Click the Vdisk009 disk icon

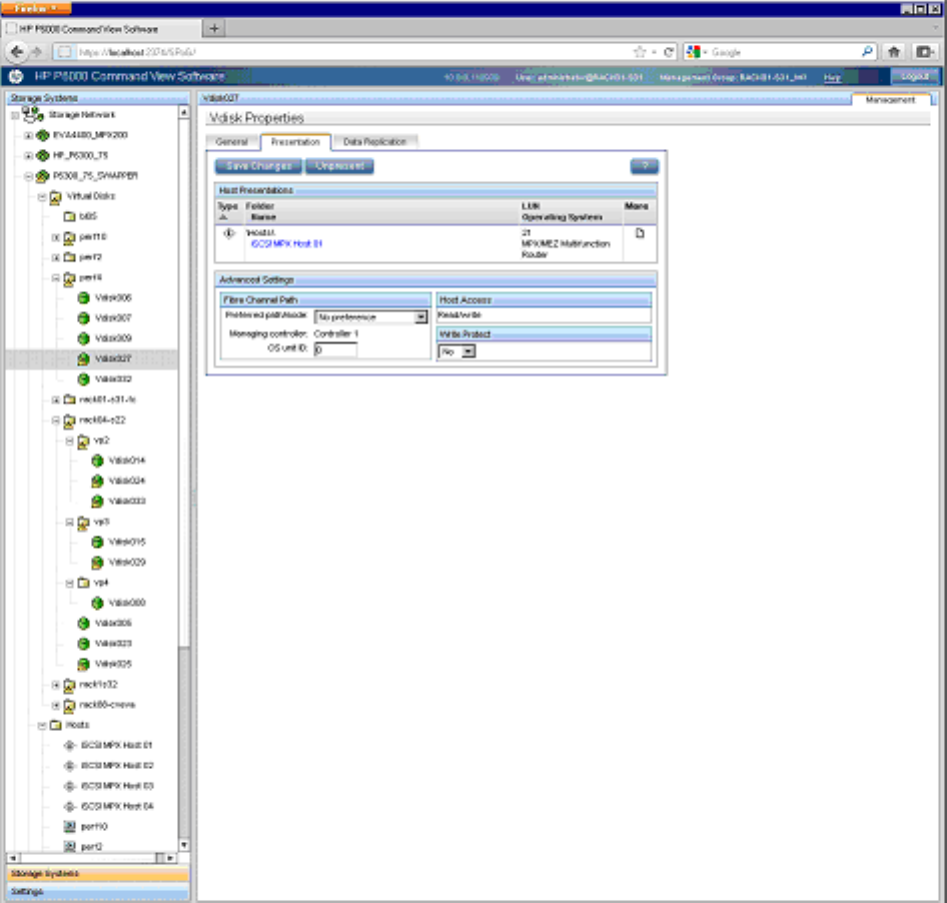tap(83, 338)
